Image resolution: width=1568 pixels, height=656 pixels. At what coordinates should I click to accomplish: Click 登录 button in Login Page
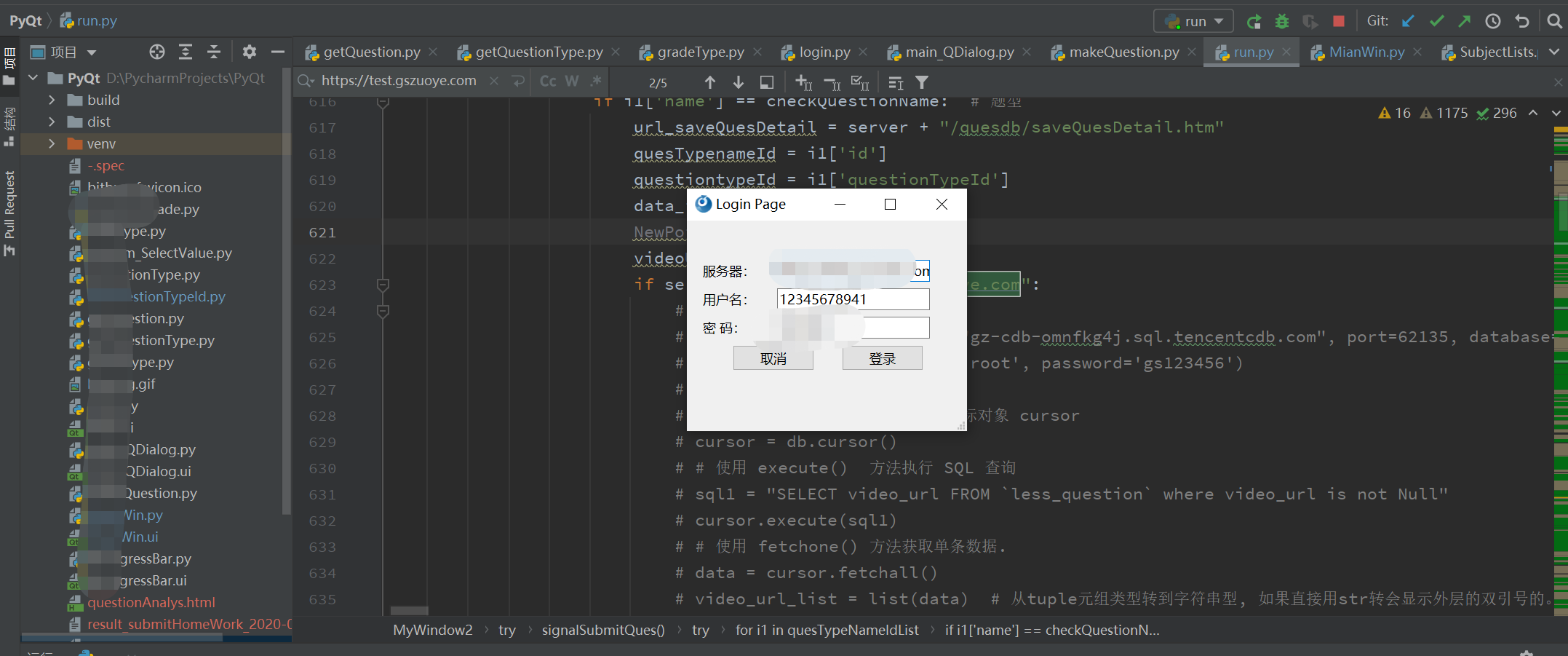coord(883,358)
